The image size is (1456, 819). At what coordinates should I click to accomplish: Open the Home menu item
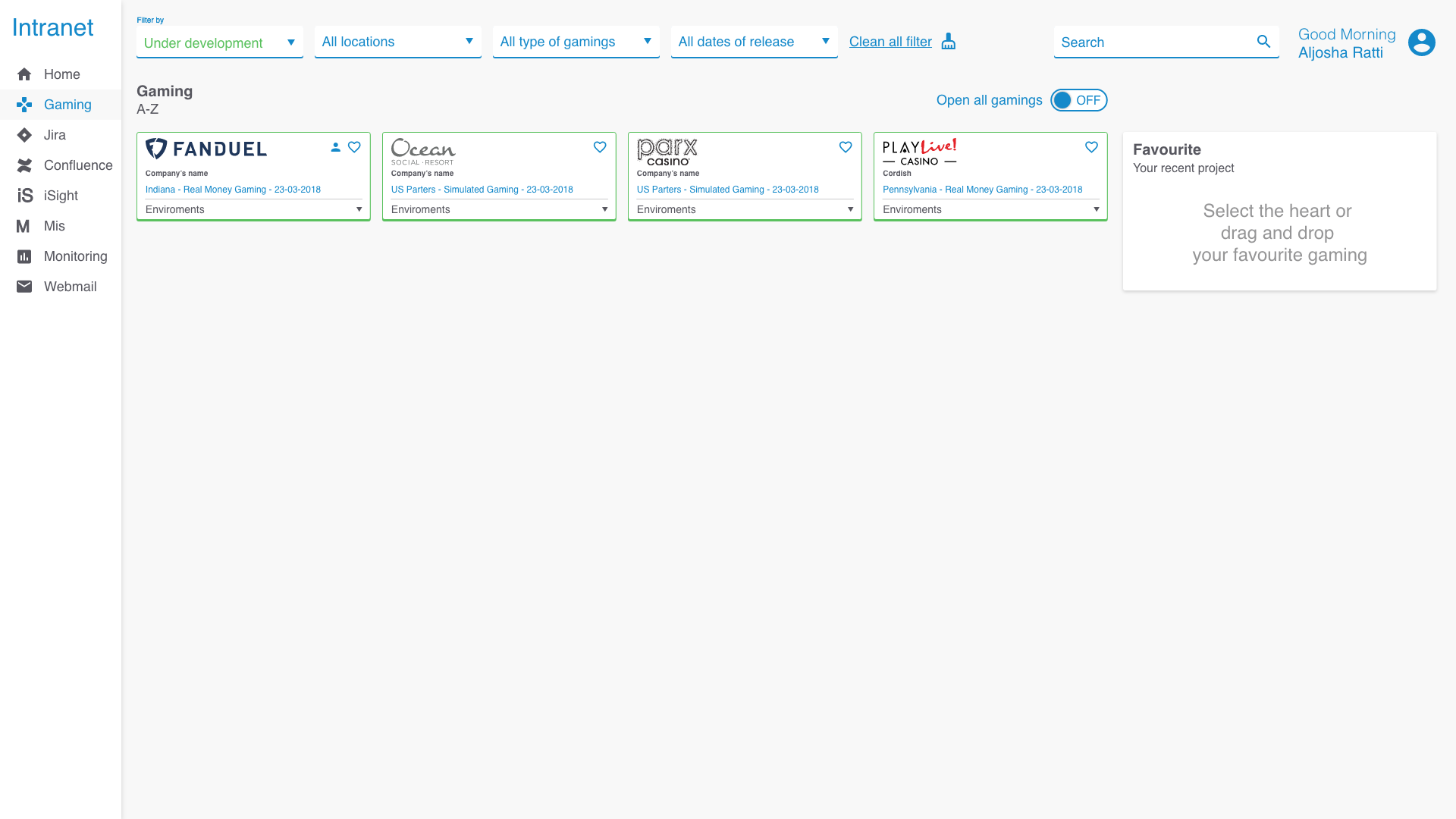61,74
